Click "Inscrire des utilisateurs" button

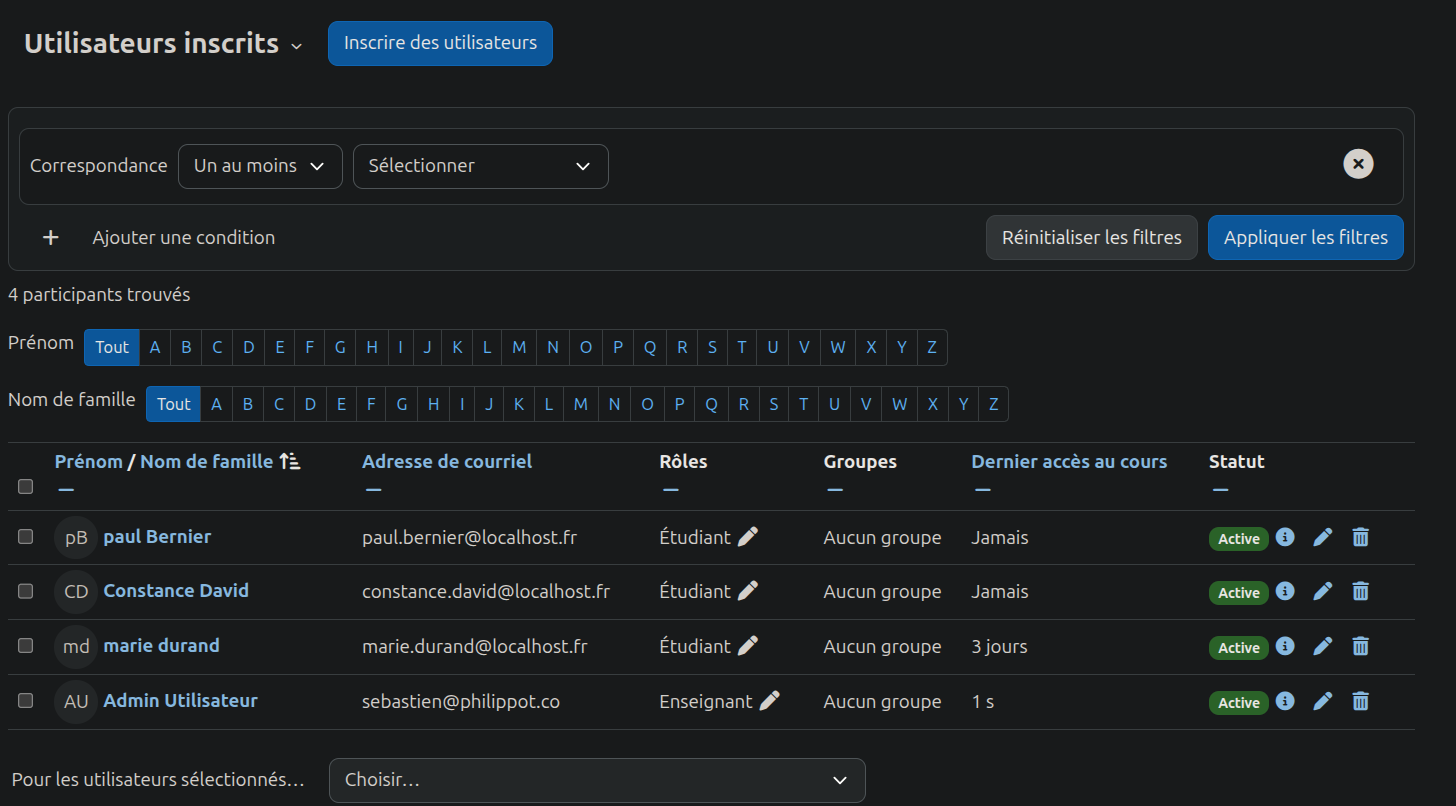pyautogui.click(x=440, y=43)
